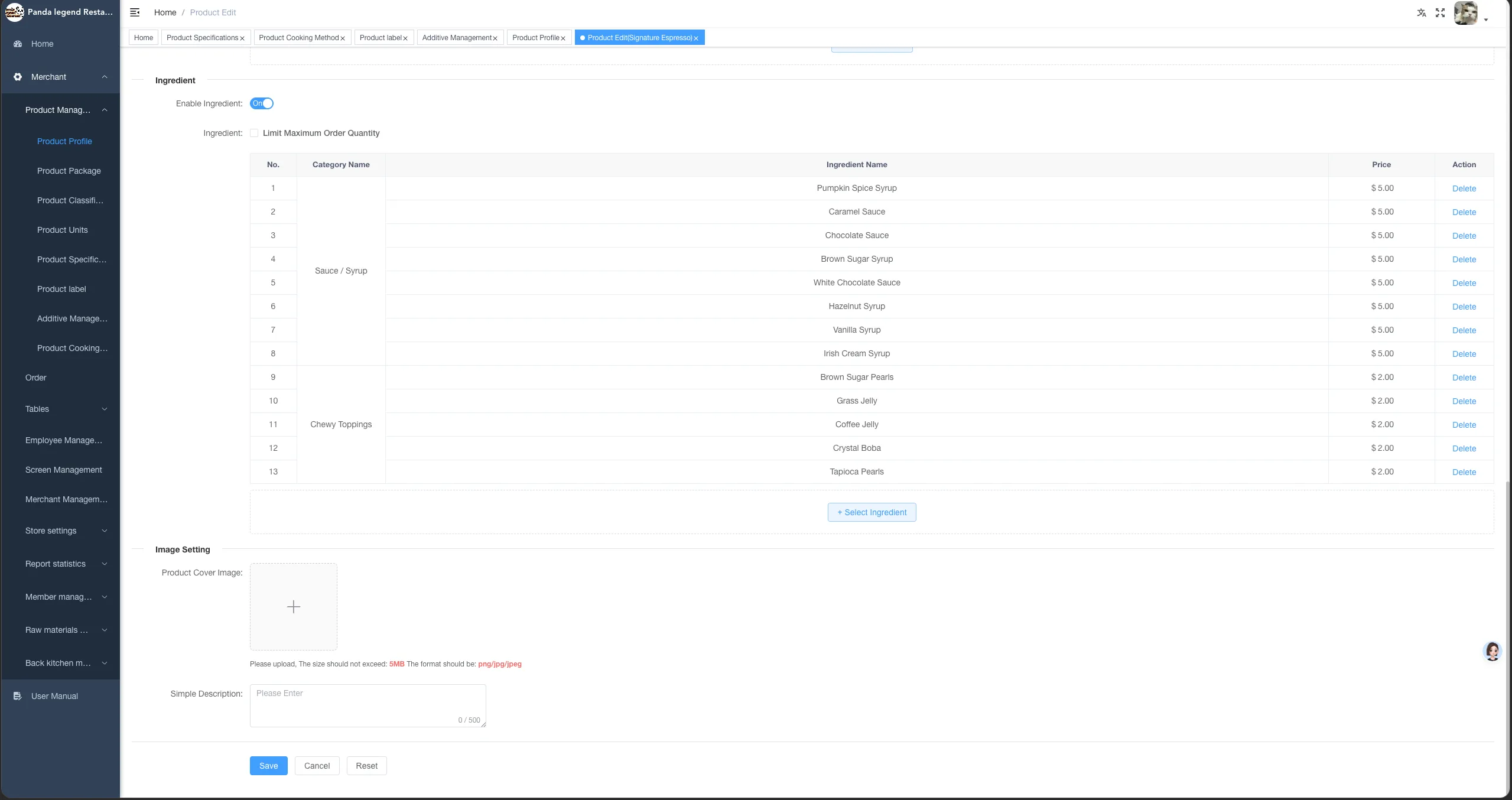1512x800 pixels.
Task: Click Panda legend restaurant logo
Action: [x=14, y=12]
